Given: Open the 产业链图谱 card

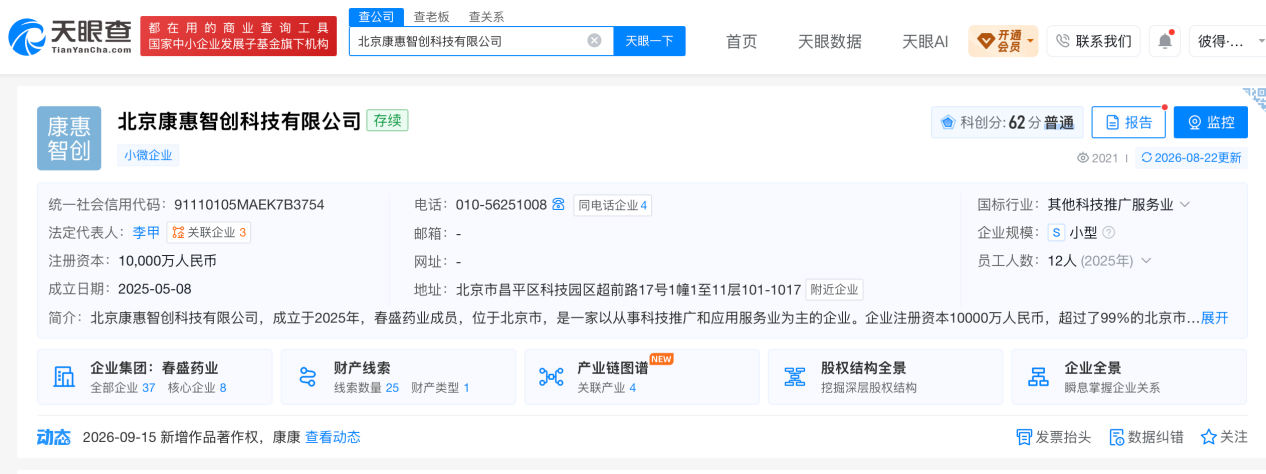Looking at the screenshot, I should click(x=642, y=377).
